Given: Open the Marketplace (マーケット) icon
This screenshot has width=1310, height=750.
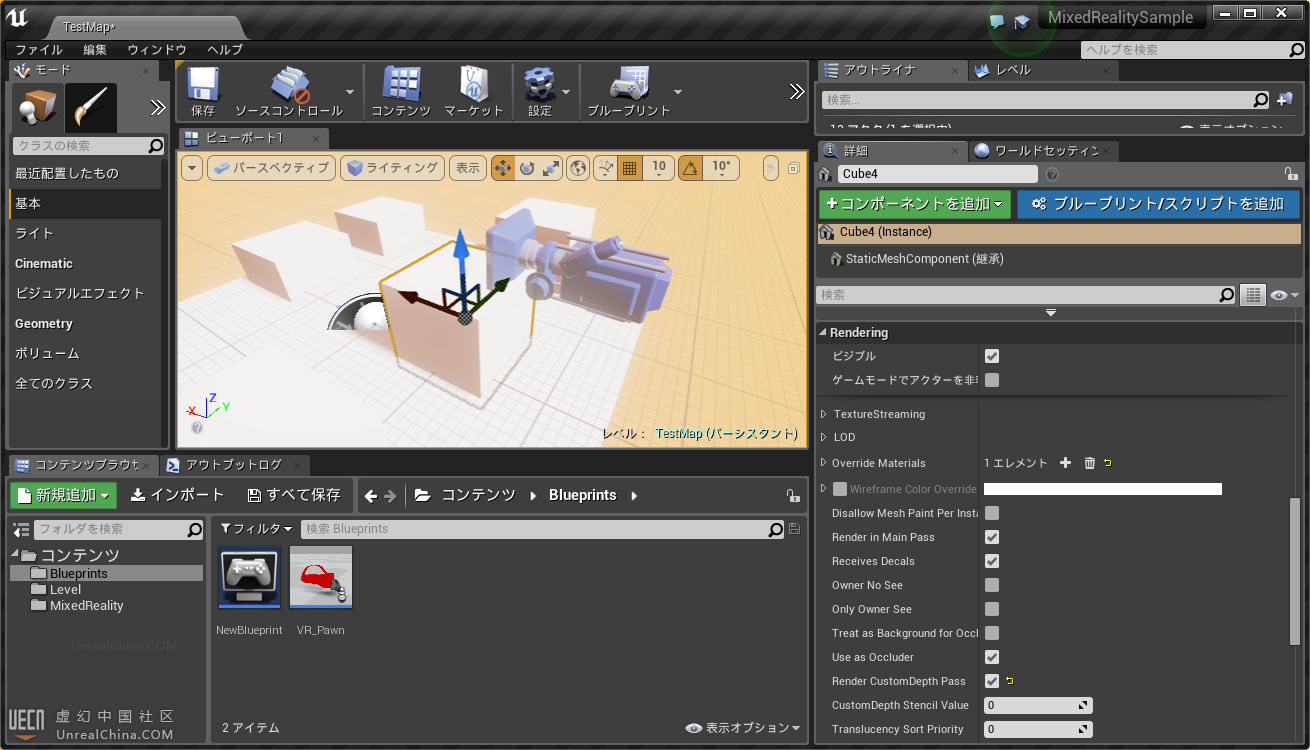Looking at the screenshot, I should click(x=473, y=89).
